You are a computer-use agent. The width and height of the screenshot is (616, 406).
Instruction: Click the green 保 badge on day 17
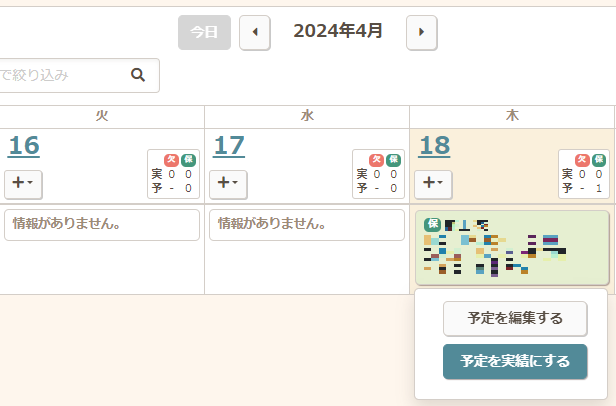(x=393, y=160)
